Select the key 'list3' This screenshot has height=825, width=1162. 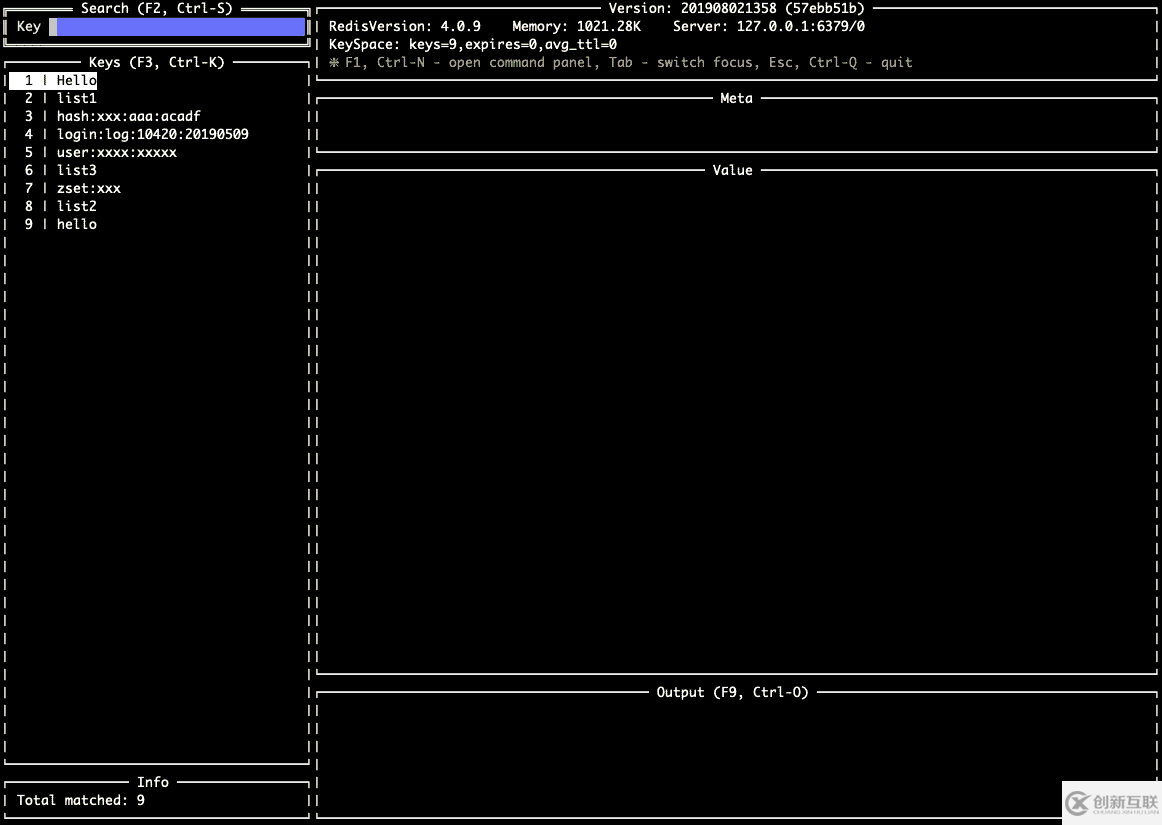pos(76,170)
